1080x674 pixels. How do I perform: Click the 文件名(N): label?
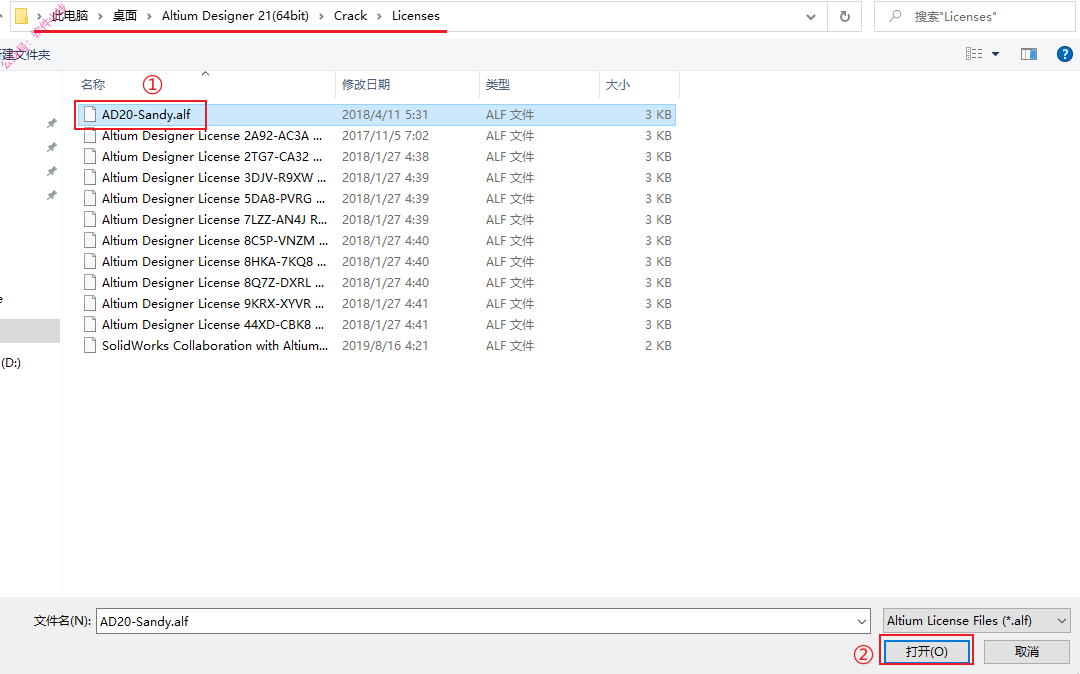pos(62,621)
